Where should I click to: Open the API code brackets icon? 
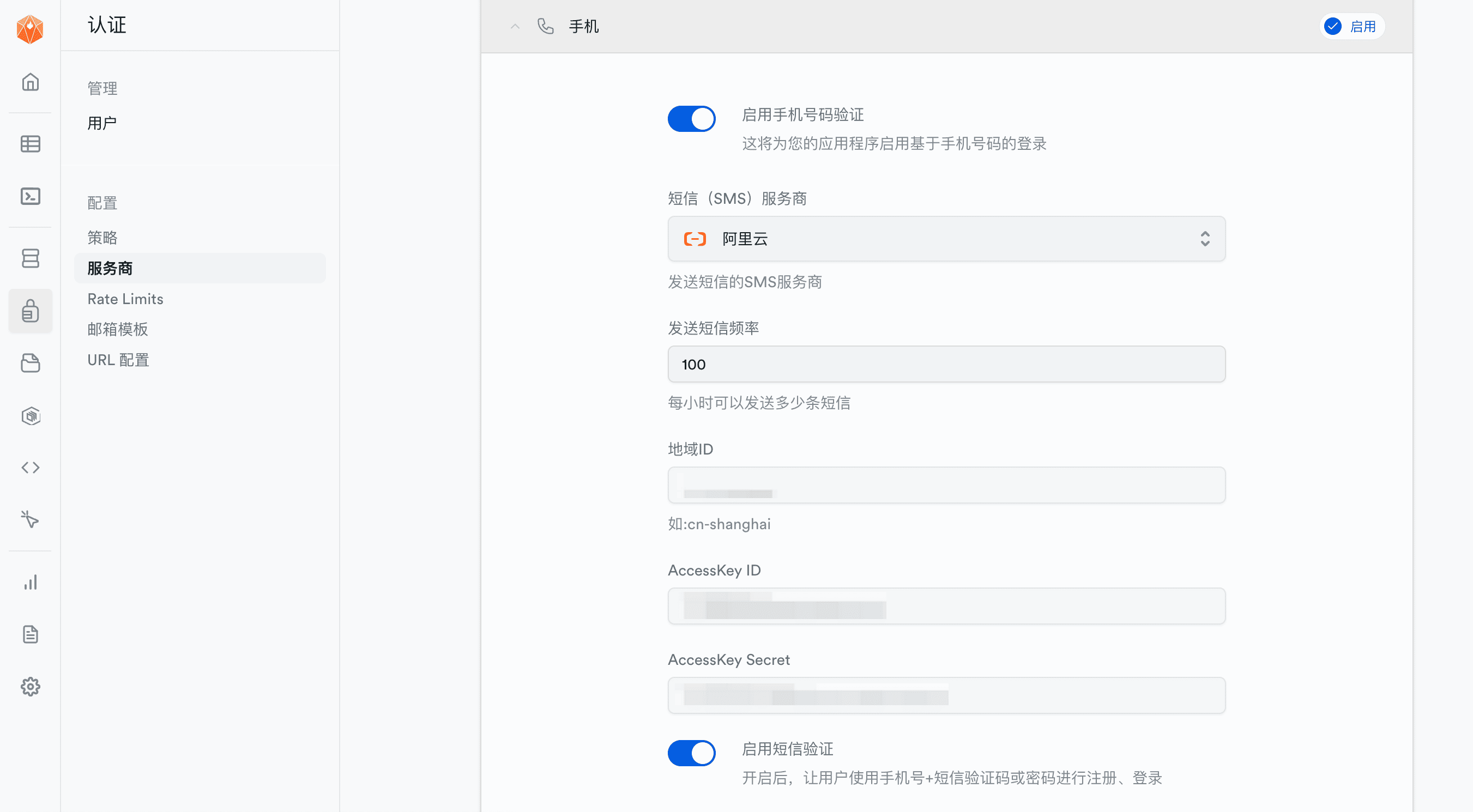point(31,468)
